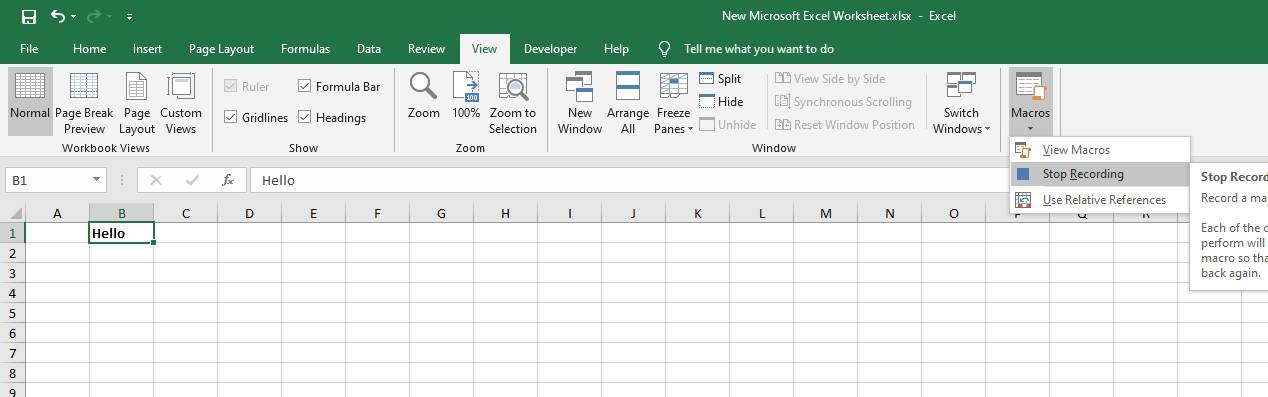Open the Customize Quick Access Toolbar arrow
Viewport: 1268px width, 397px height.
[x=131, y=17]
